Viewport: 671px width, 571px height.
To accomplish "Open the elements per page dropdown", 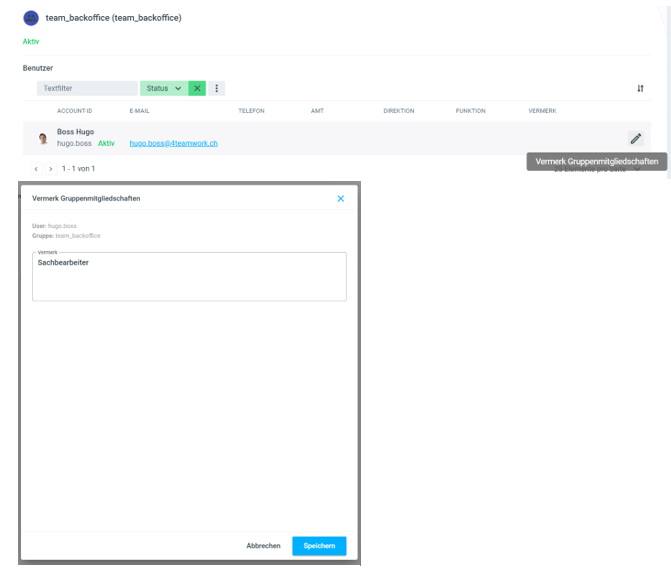I will (638, 169).
